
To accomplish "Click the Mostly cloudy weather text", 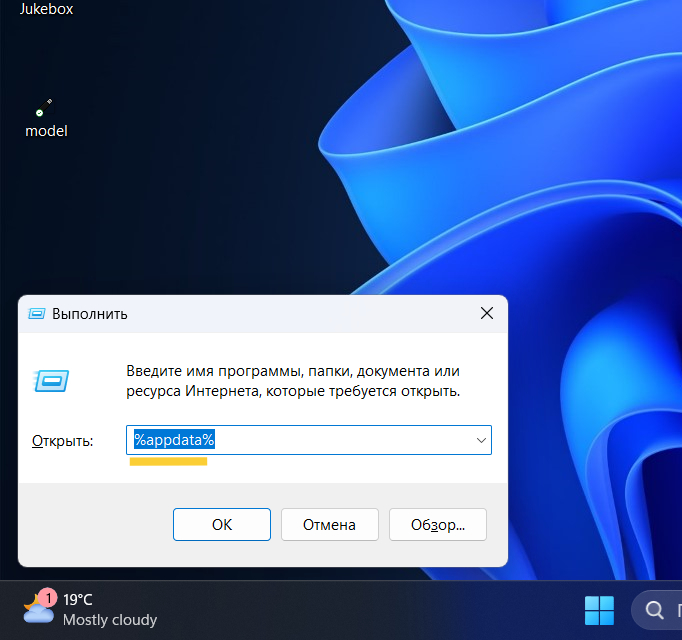I will 110,620.
